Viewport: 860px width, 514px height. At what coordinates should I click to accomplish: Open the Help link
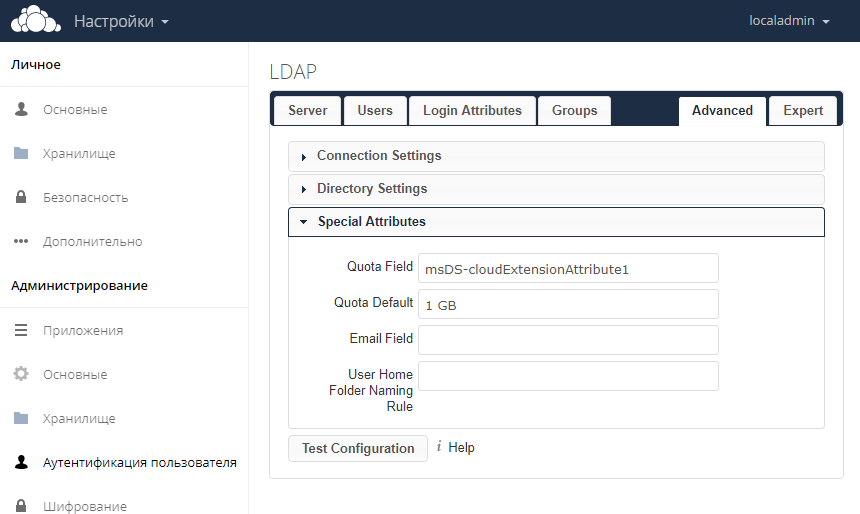[460, 448]
